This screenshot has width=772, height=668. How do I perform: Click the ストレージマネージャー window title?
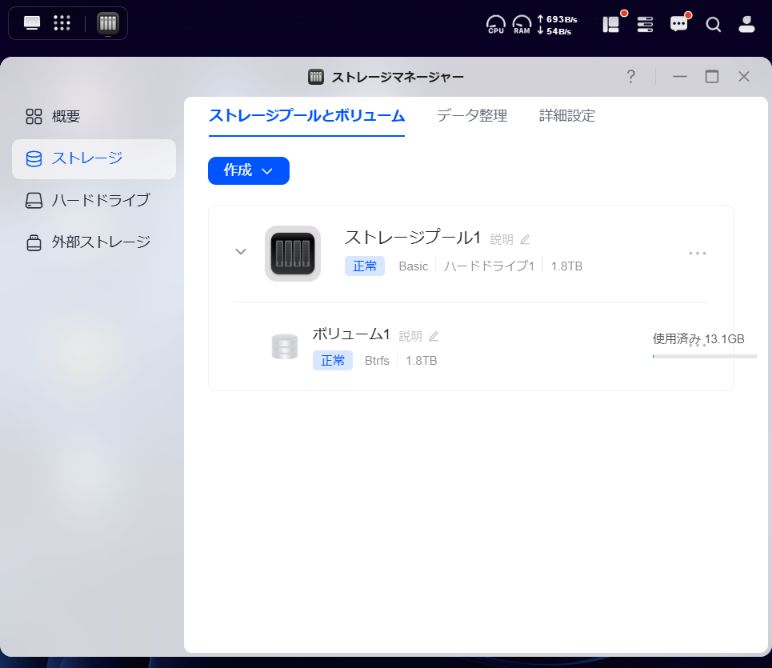(x=397, y=77)
